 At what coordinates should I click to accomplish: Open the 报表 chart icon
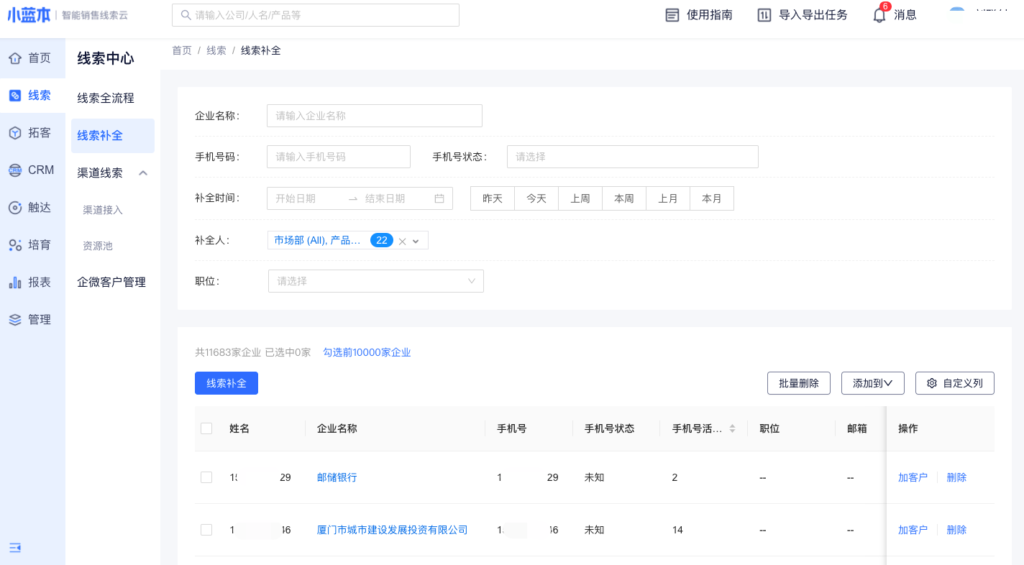[x=15, y=283]
